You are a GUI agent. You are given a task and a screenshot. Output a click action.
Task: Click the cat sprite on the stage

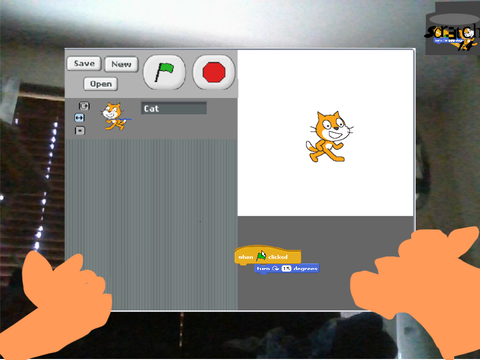click(328, 137)
